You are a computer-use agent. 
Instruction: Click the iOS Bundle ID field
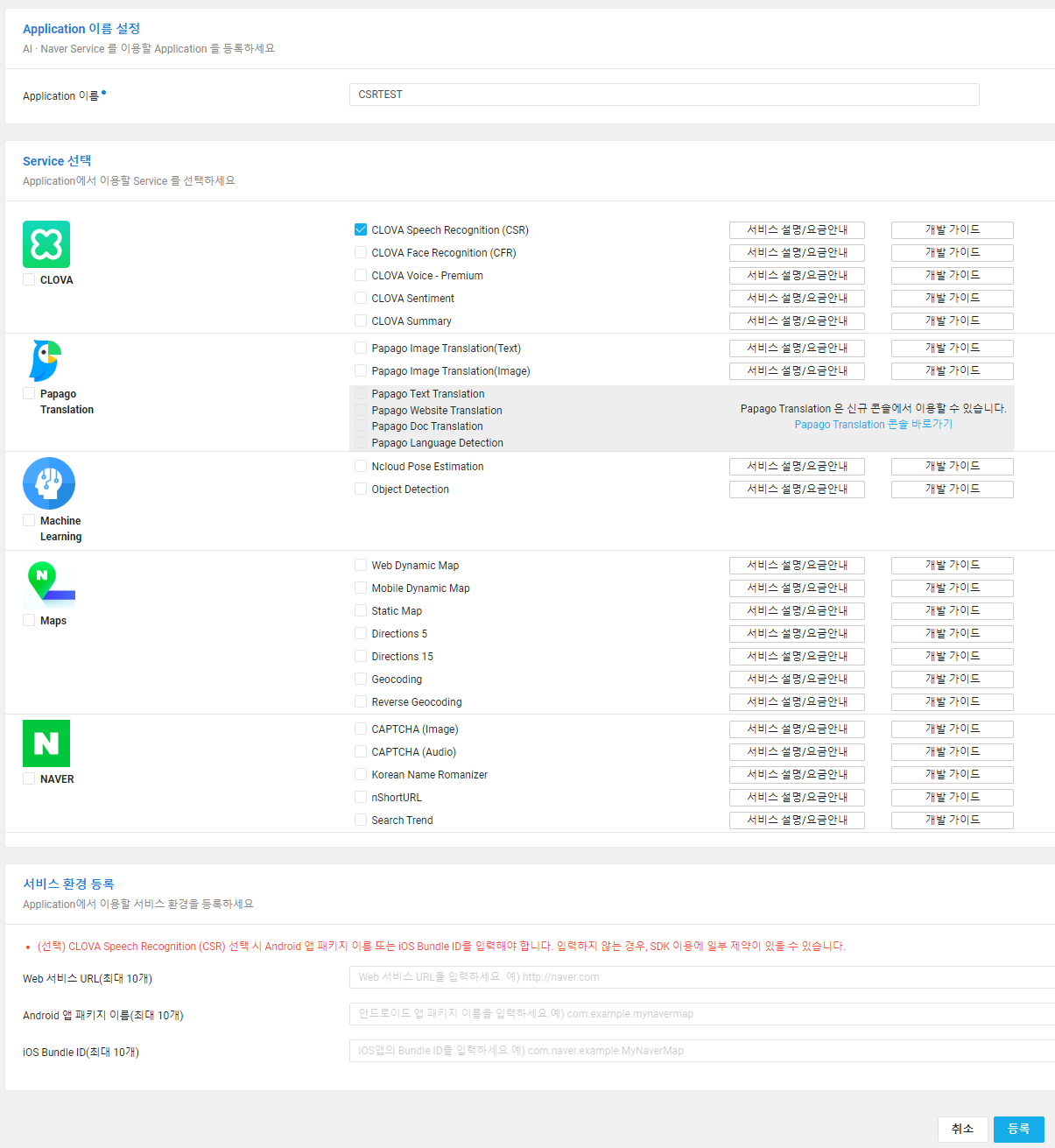coord(702,1051)
